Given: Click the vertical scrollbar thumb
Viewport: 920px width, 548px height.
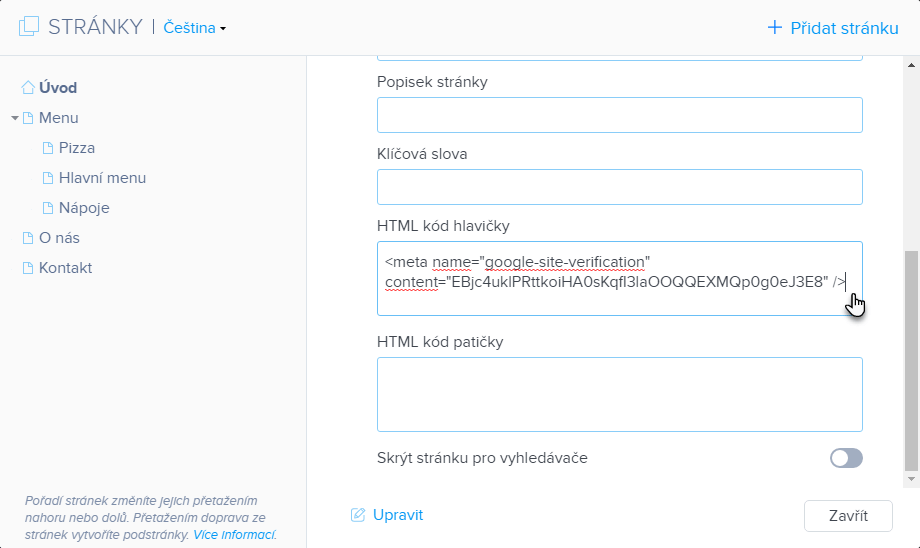Looking at the screenshot, I should (911, 360).
